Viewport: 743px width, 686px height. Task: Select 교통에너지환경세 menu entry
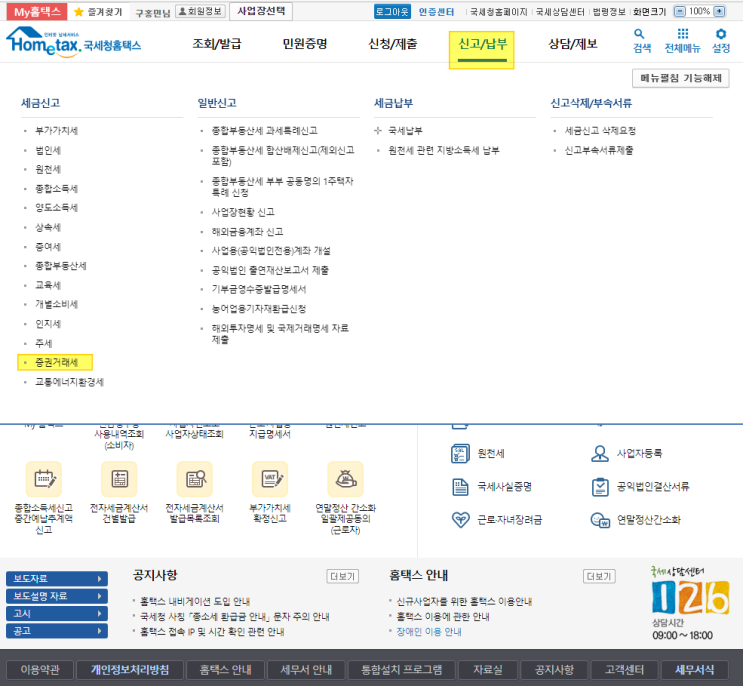69,382
